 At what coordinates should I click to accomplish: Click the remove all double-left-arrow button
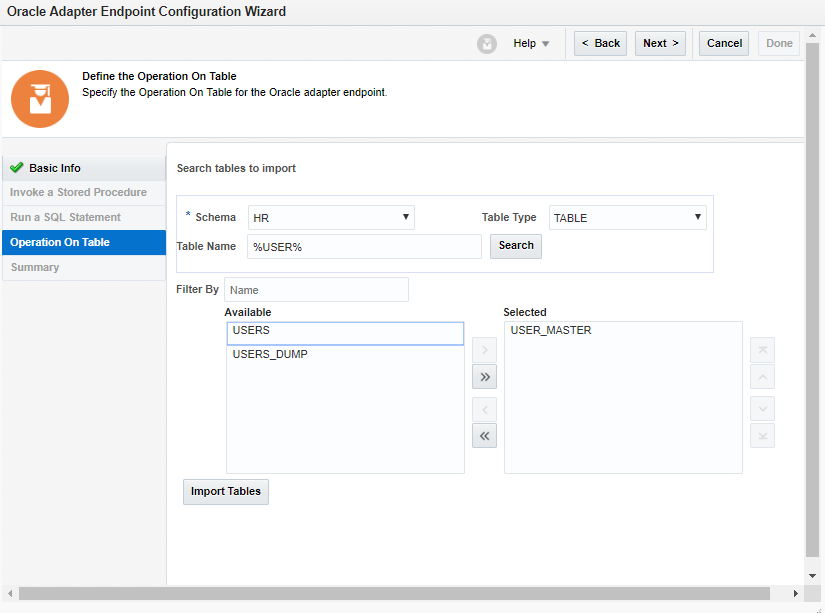pyautogui.click(x=485, y=435)
